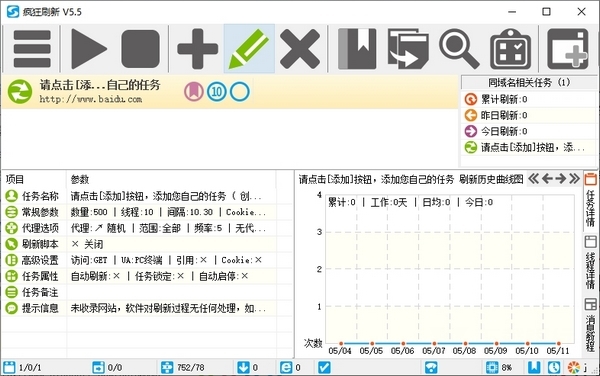Click the new window plus icon
The image size is (600, 376).
(567, 49)
